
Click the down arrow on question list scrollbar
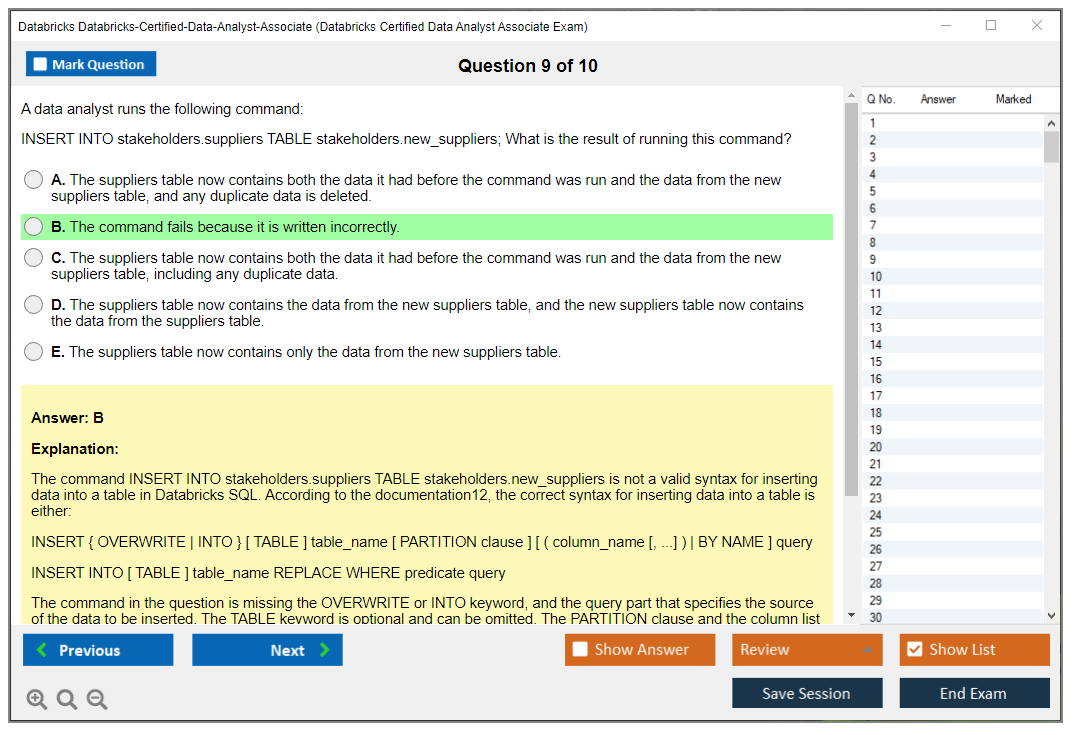[x=1052, y=615]
